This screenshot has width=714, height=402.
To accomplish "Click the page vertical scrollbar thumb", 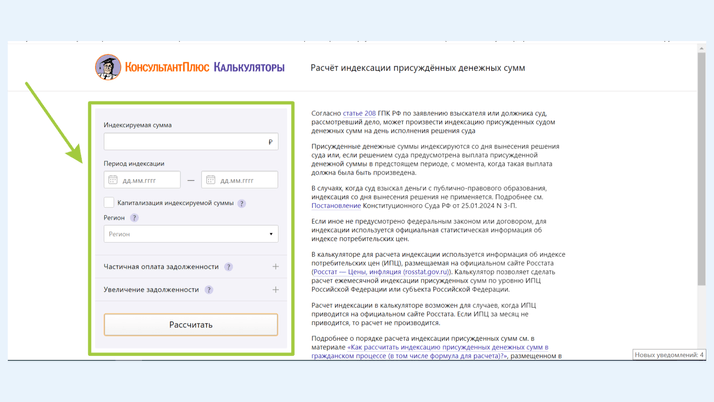I will [701, 168].
